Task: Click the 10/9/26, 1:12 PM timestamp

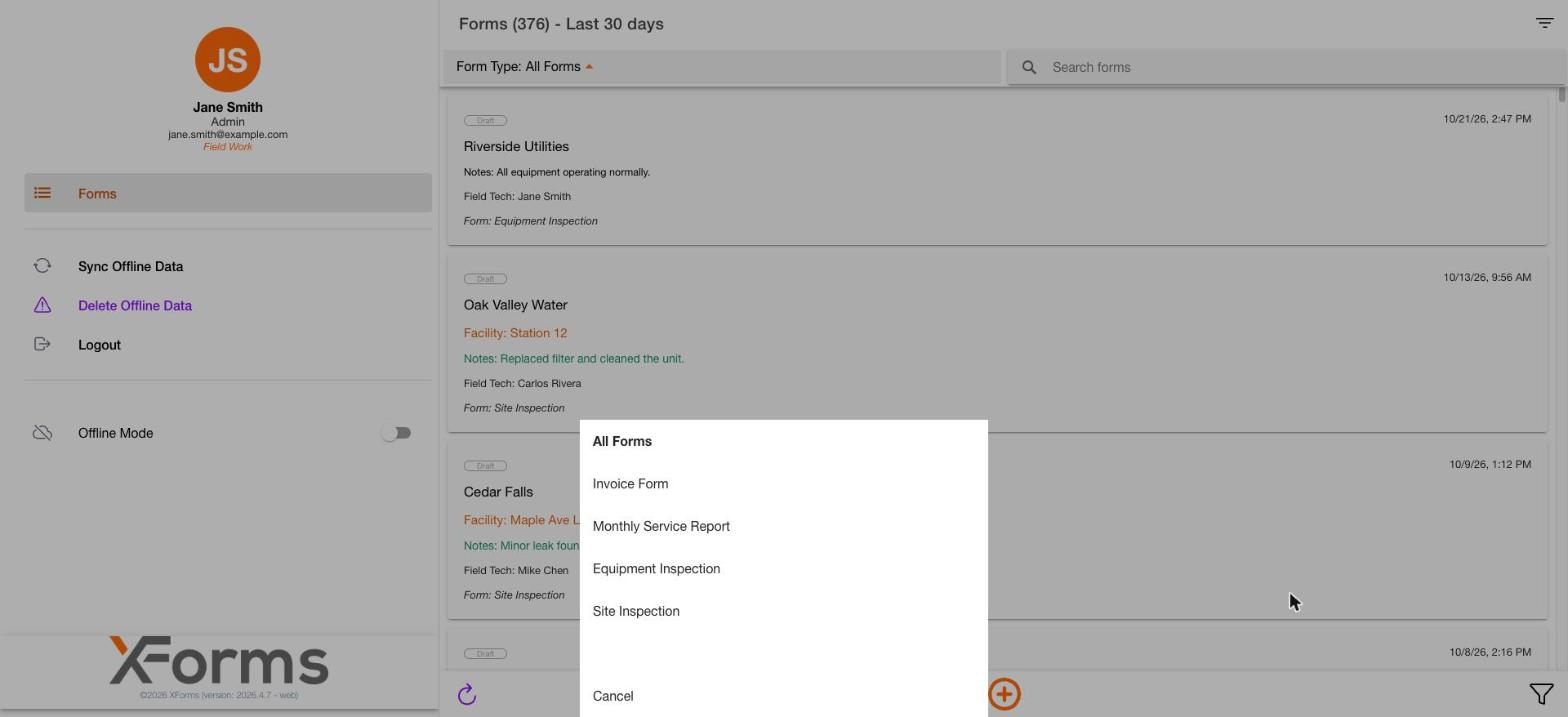Action: (1490, 464)
